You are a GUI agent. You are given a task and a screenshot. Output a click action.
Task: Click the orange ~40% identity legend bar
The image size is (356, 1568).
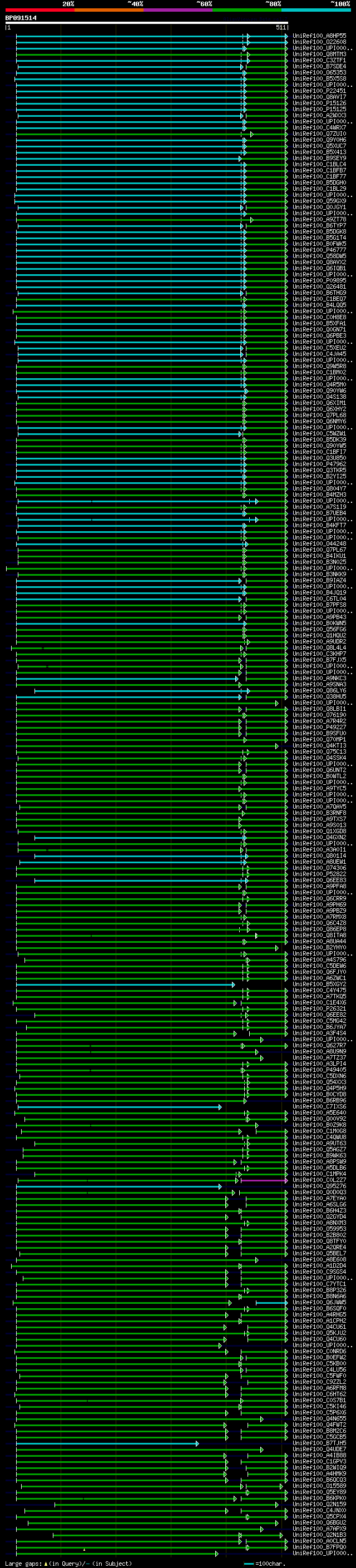110,10
